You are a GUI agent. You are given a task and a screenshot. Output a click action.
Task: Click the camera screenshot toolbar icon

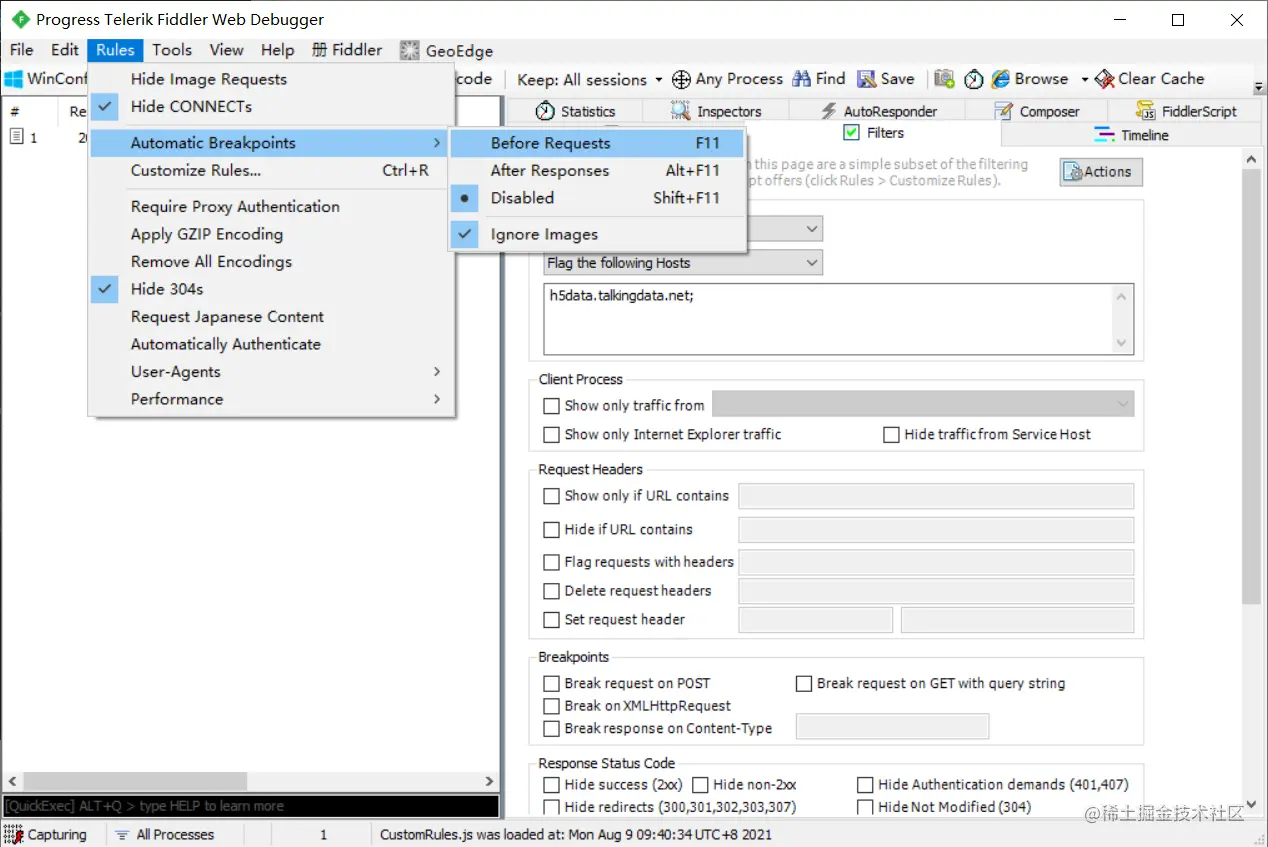(944, 79)
